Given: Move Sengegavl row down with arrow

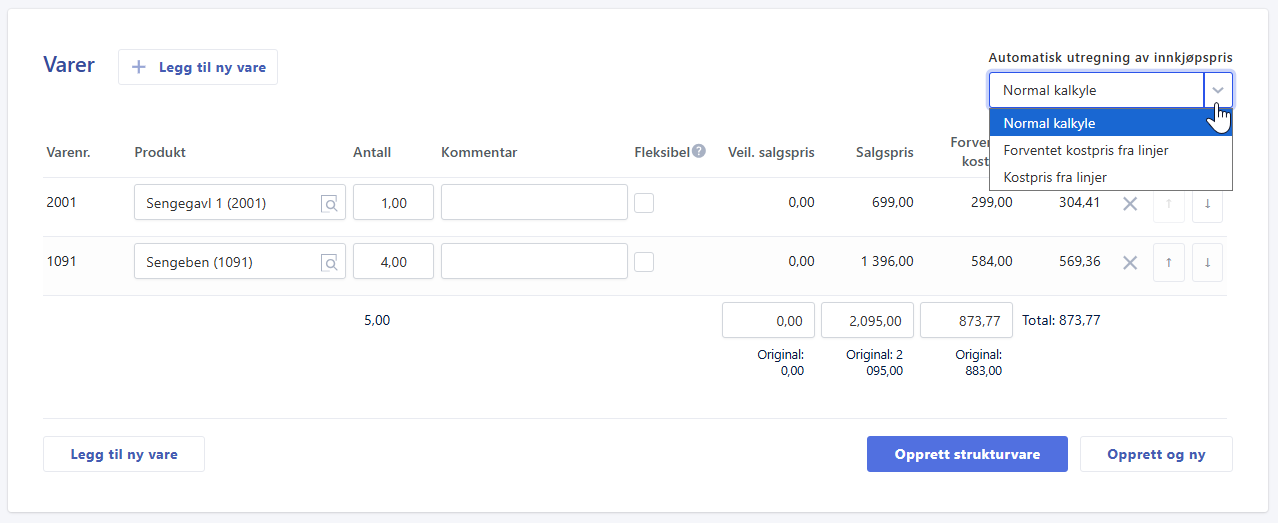Looking at the screenshot, I should click(x=1207, y=204).
